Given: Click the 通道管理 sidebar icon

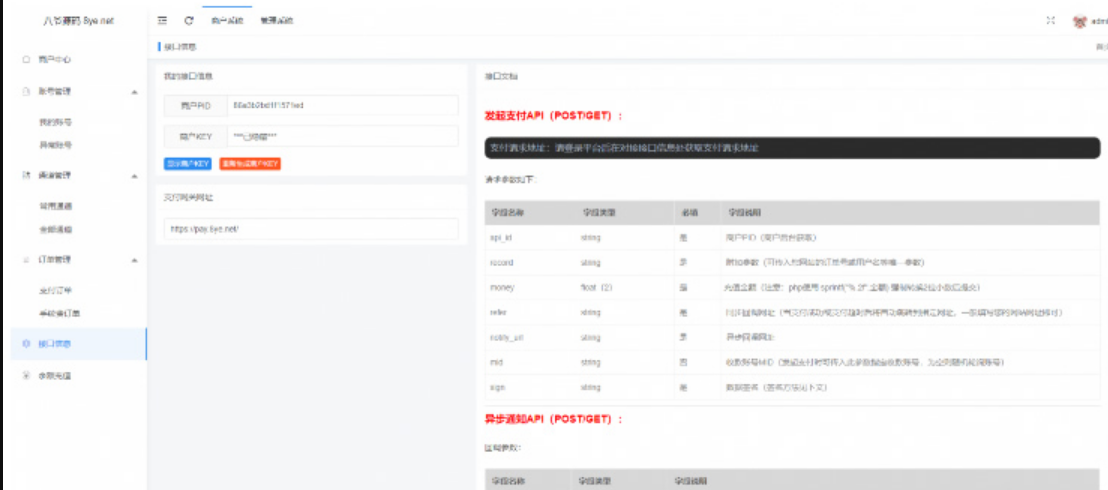Looking at the screenshot, I should [x=27, y=176].
